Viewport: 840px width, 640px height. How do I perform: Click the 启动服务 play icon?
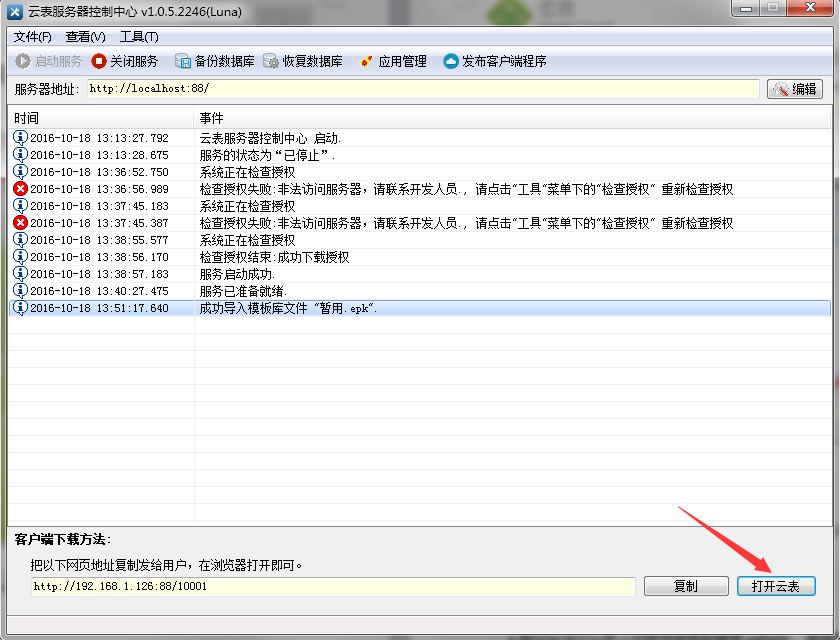coord(22,61)
